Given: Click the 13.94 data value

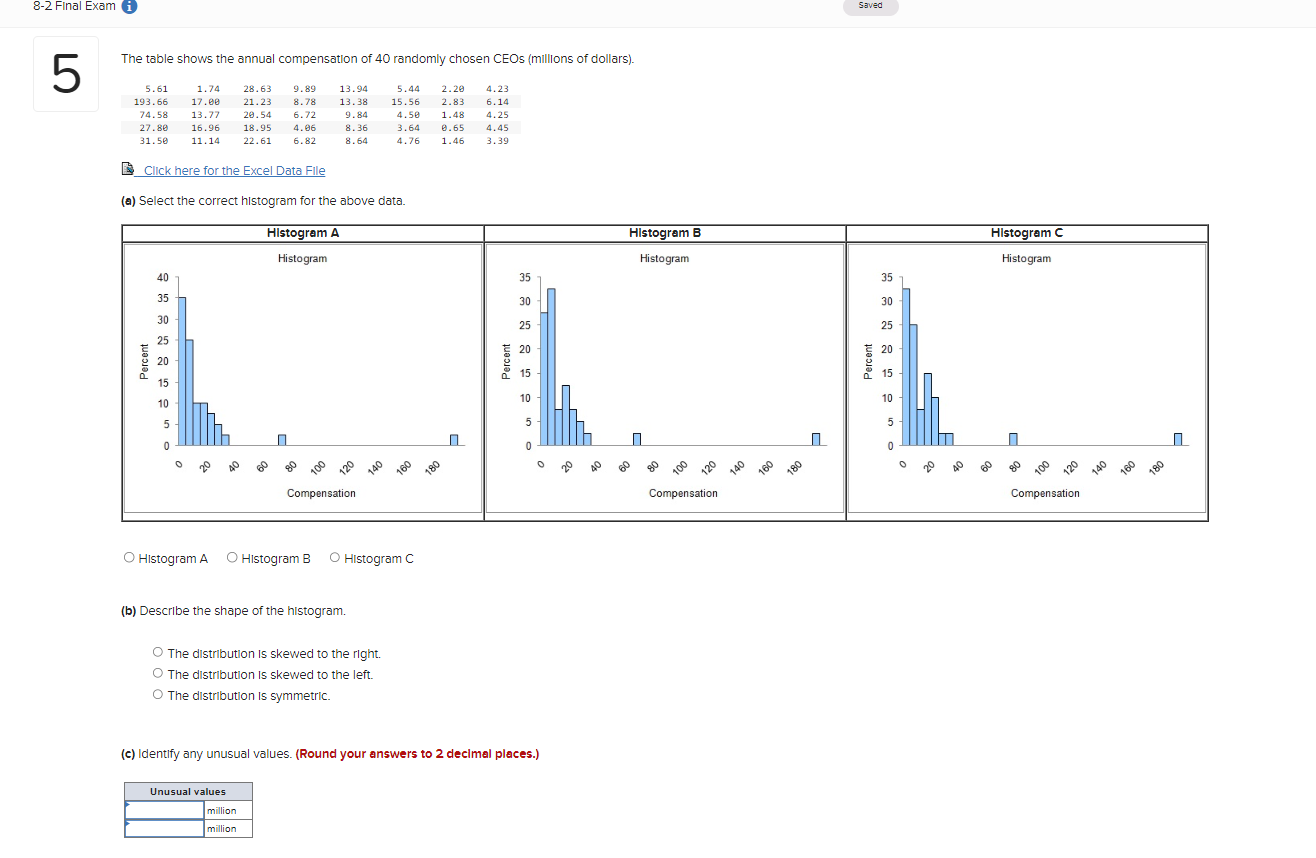Looking at the screenshot, I should pos(354,89).
